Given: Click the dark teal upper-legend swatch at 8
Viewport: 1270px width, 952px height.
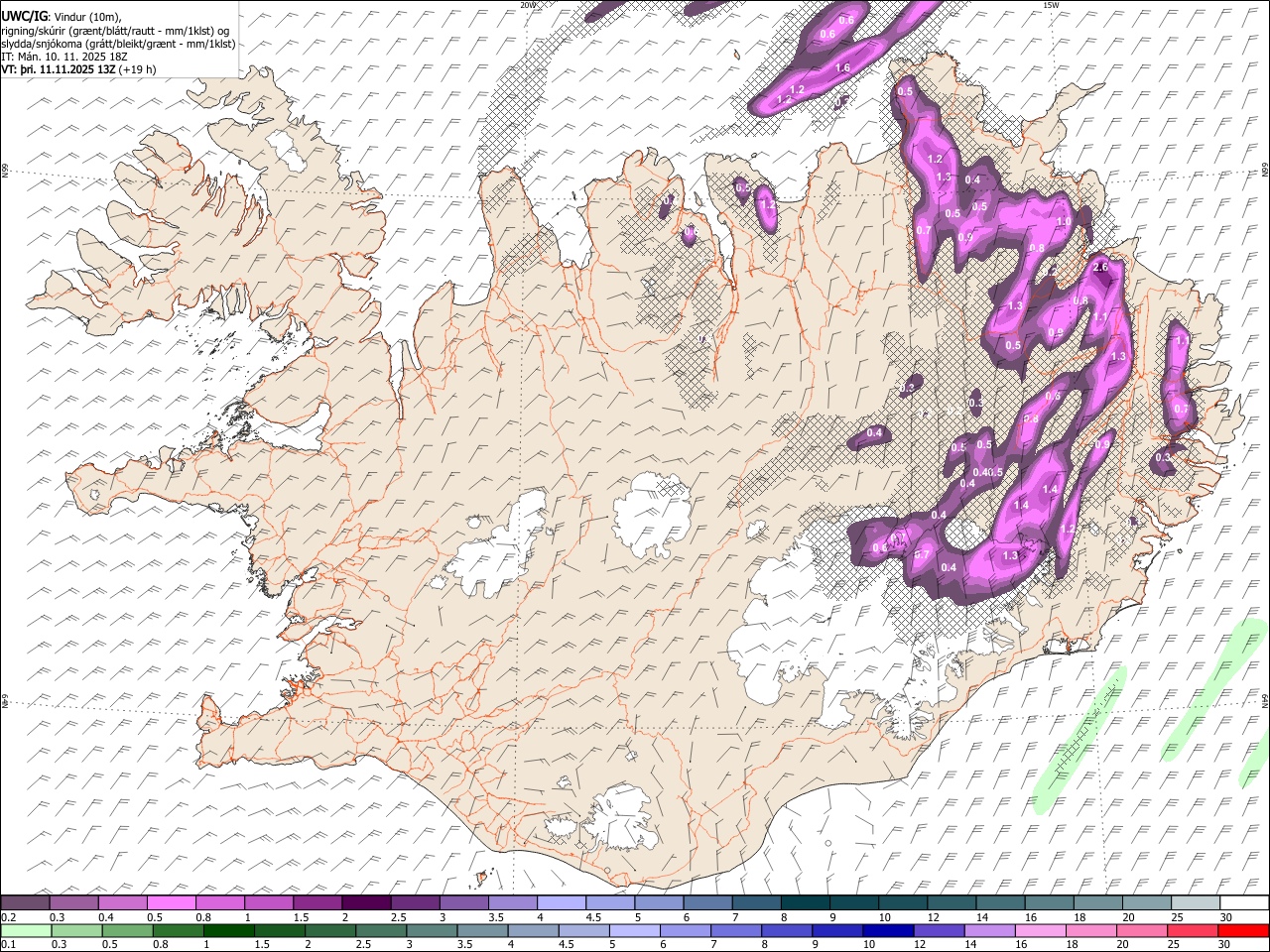Looking at the screenshot, I should click(805, 902).
